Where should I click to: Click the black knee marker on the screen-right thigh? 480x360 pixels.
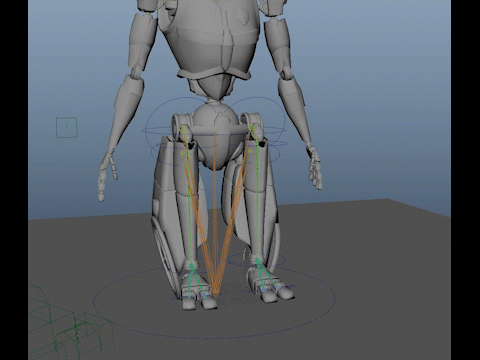coord(262,144)
